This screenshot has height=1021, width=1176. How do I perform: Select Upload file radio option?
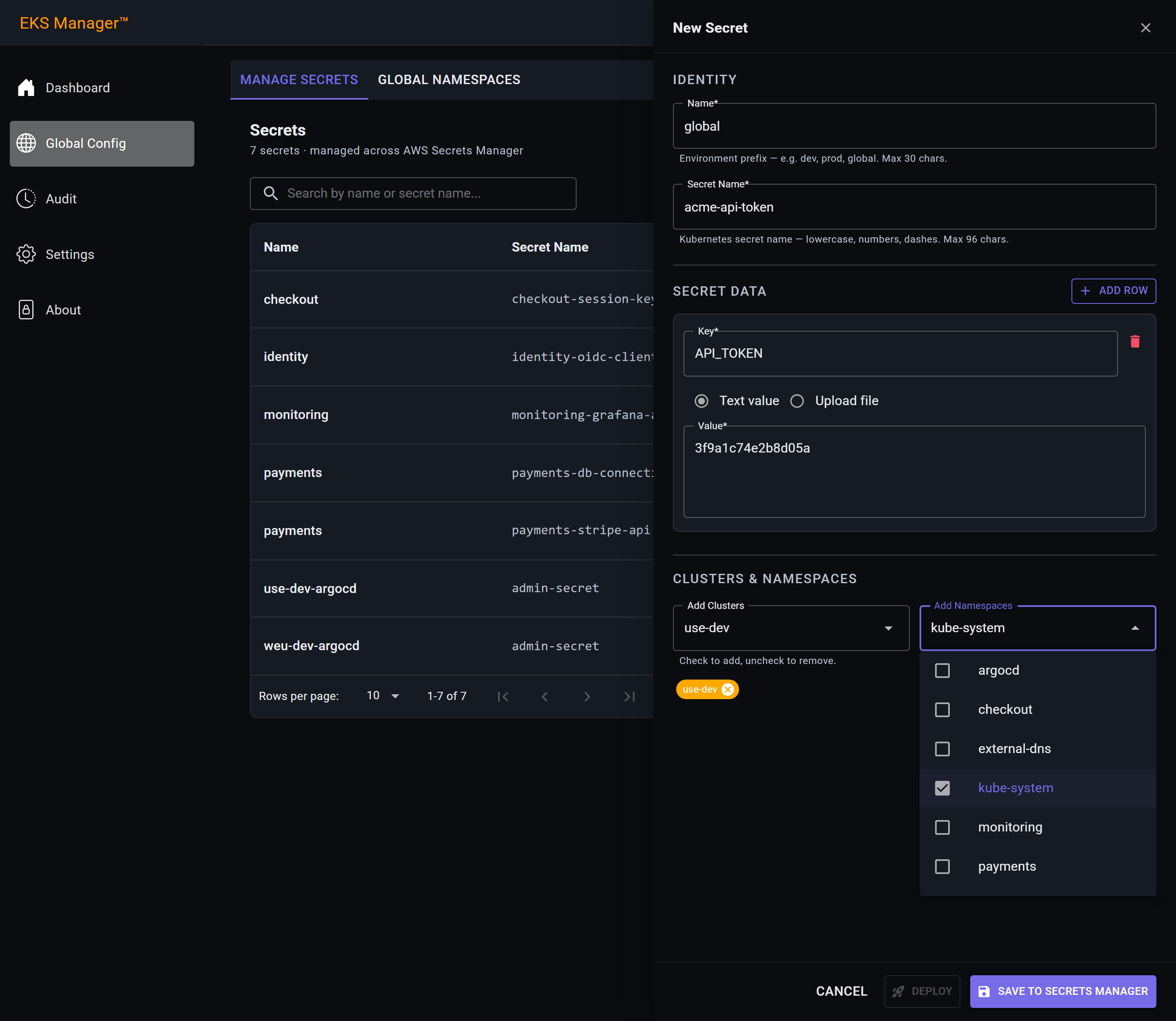point(797,402)
